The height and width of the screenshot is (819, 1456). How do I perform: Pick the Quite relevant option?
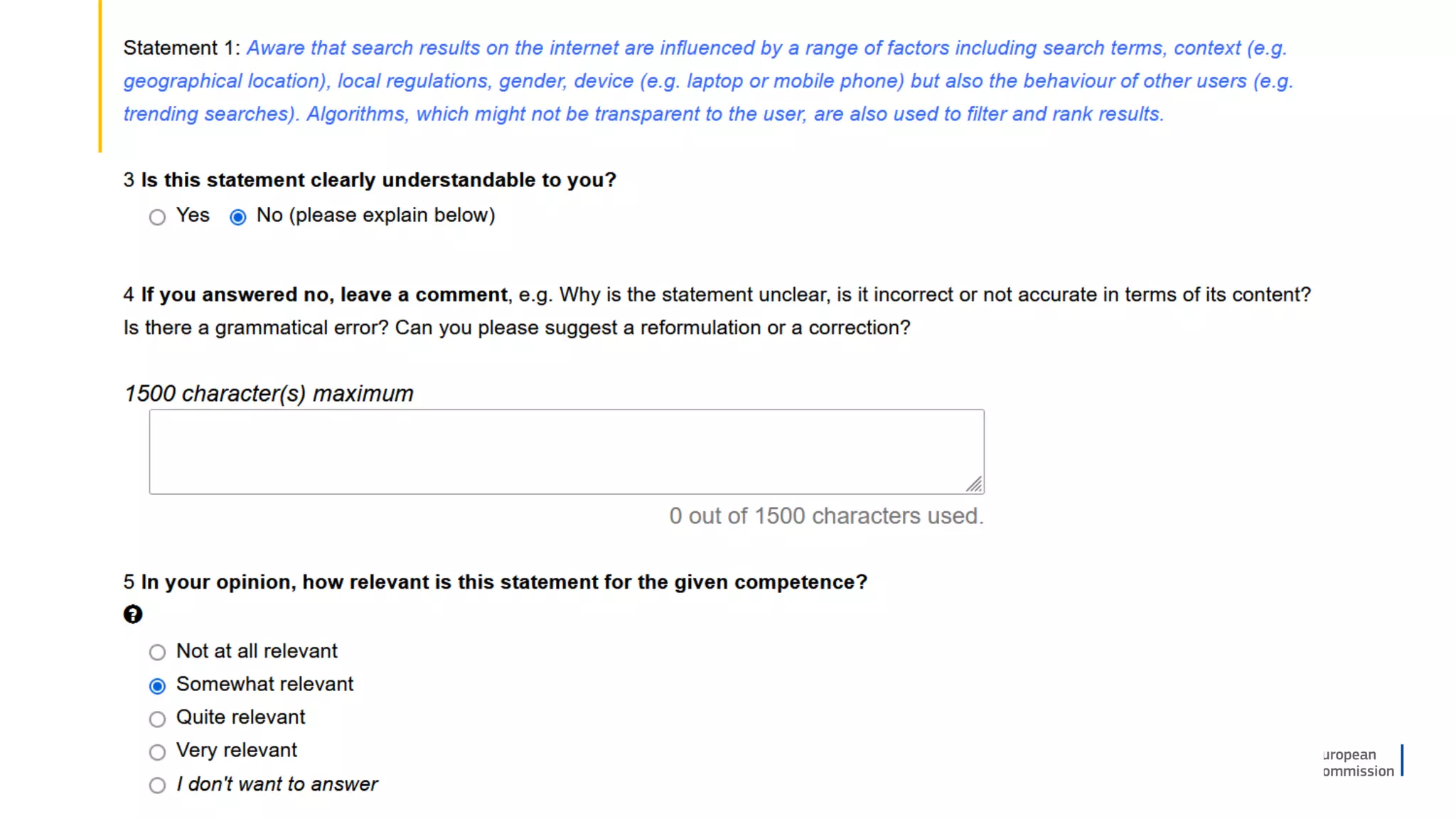[157, 719]
